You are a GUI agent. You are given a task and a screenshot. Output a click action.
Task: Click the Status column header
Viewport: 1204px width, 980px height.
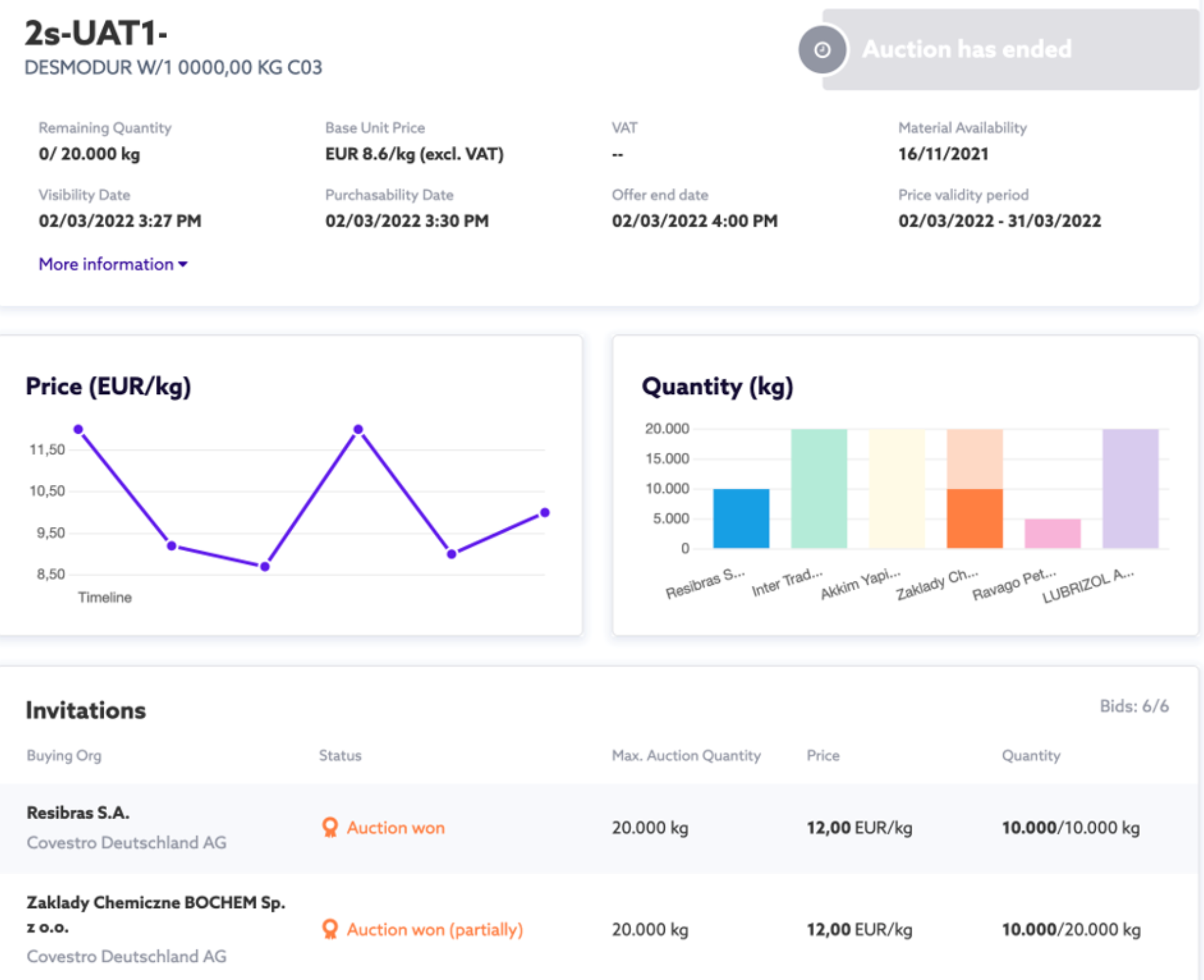(x=340, y=755)
